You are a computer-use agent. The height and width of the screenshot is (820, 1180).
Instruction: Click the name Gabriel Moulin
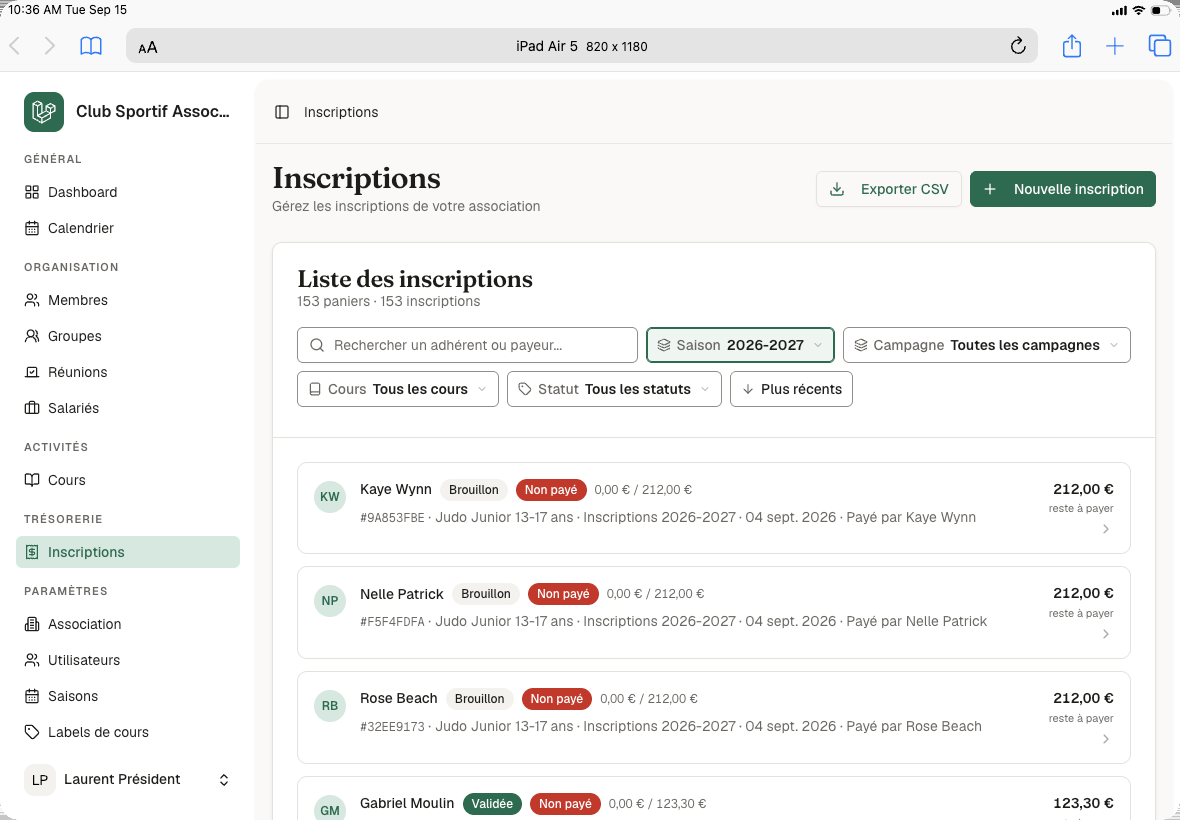[407, 803]
